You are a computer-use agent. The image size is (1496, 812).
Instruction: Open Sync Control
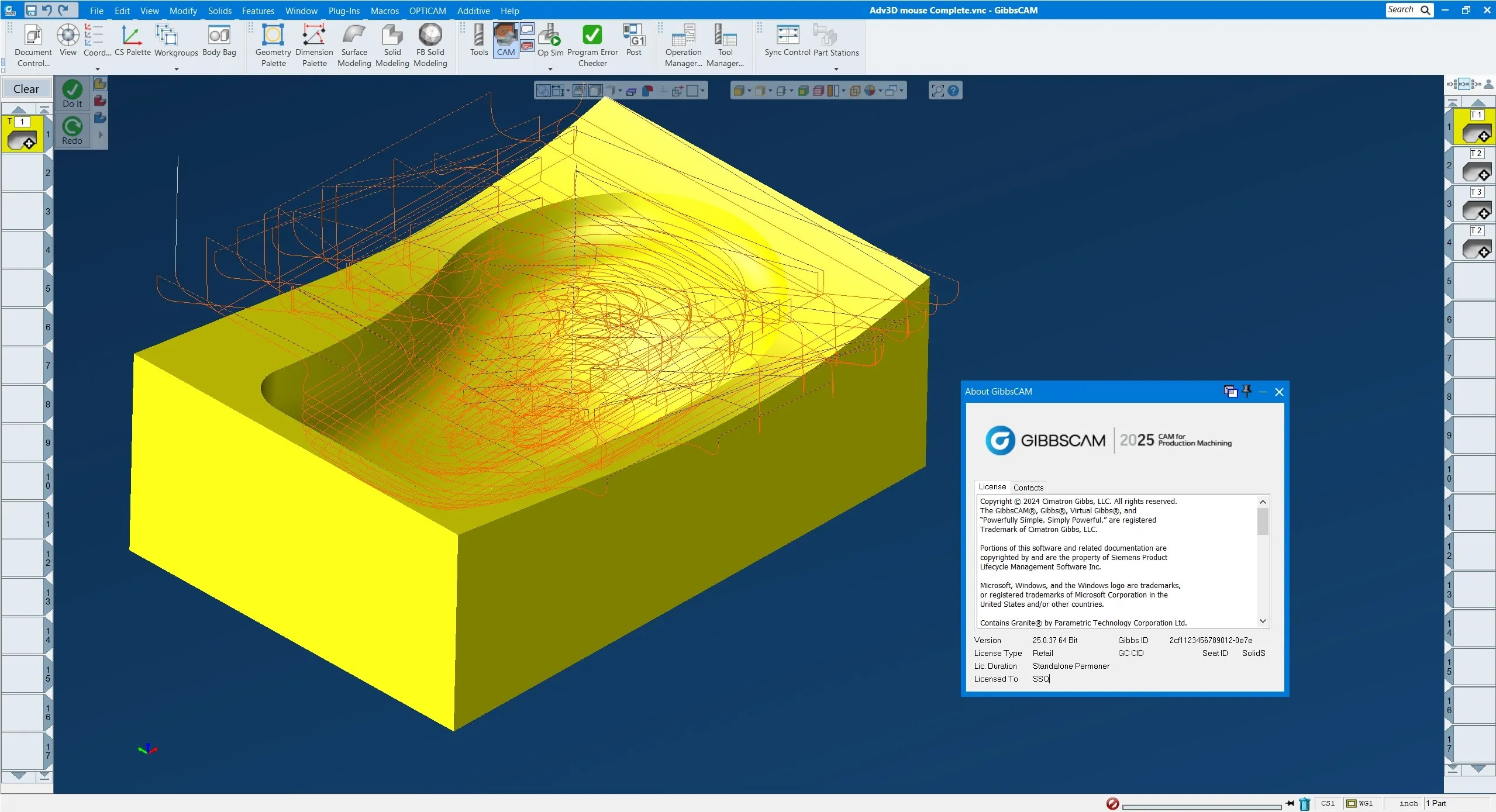[787, 40]
